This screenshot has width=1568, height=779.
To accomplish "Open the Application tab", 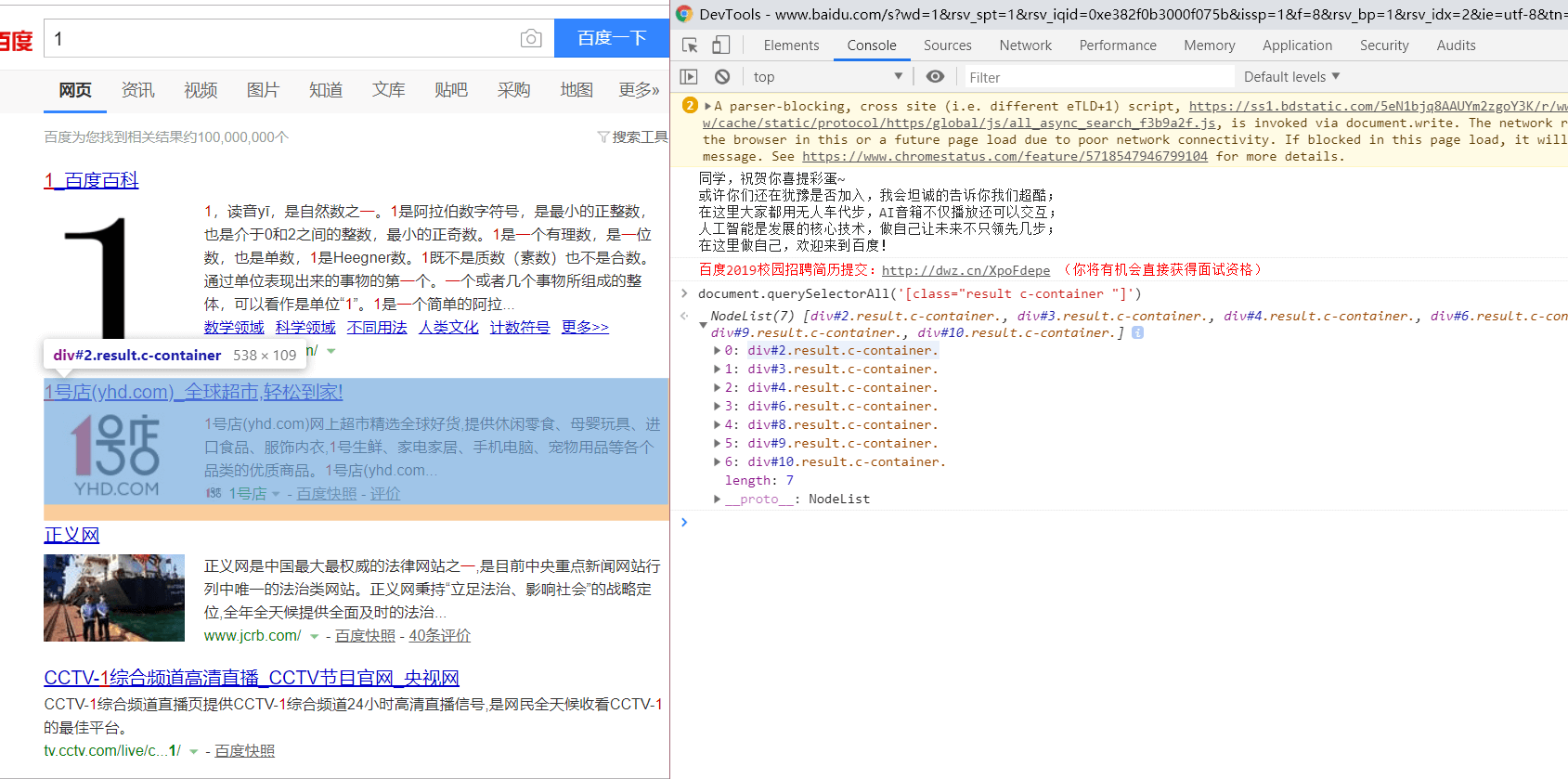I will 1297,45.
